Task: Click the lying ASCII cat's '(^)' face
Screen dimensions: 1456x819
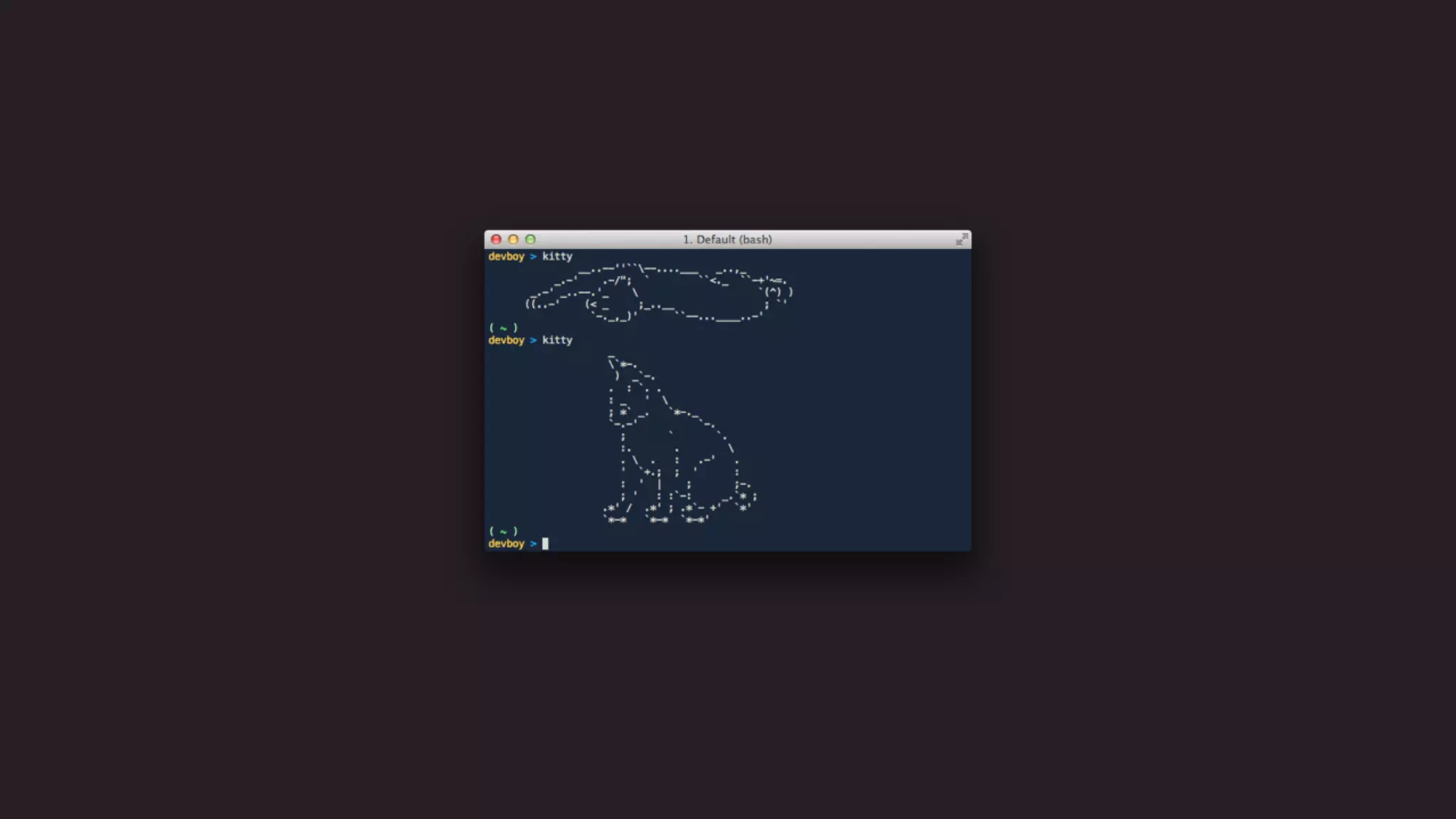Action: point(773,291)
